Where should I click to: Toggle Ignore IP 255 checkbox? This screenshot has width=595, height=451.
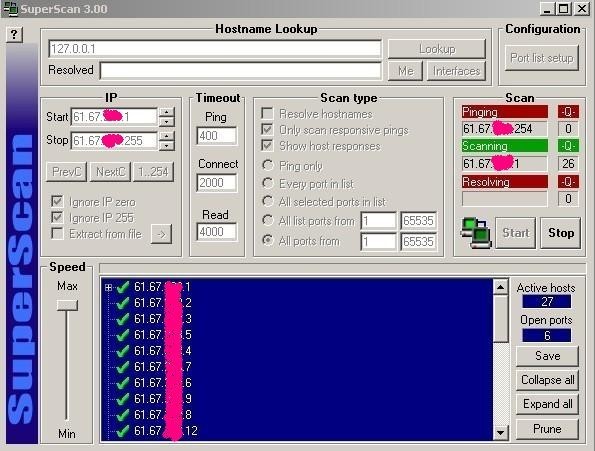57,217
